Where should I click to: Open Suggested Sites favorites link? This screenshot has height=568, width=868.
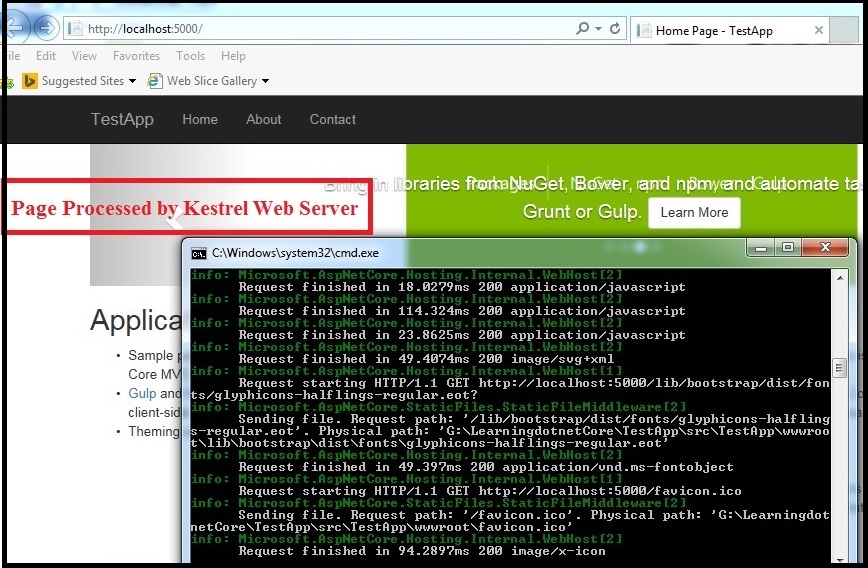pyautogui.click(x=83, y=81)
